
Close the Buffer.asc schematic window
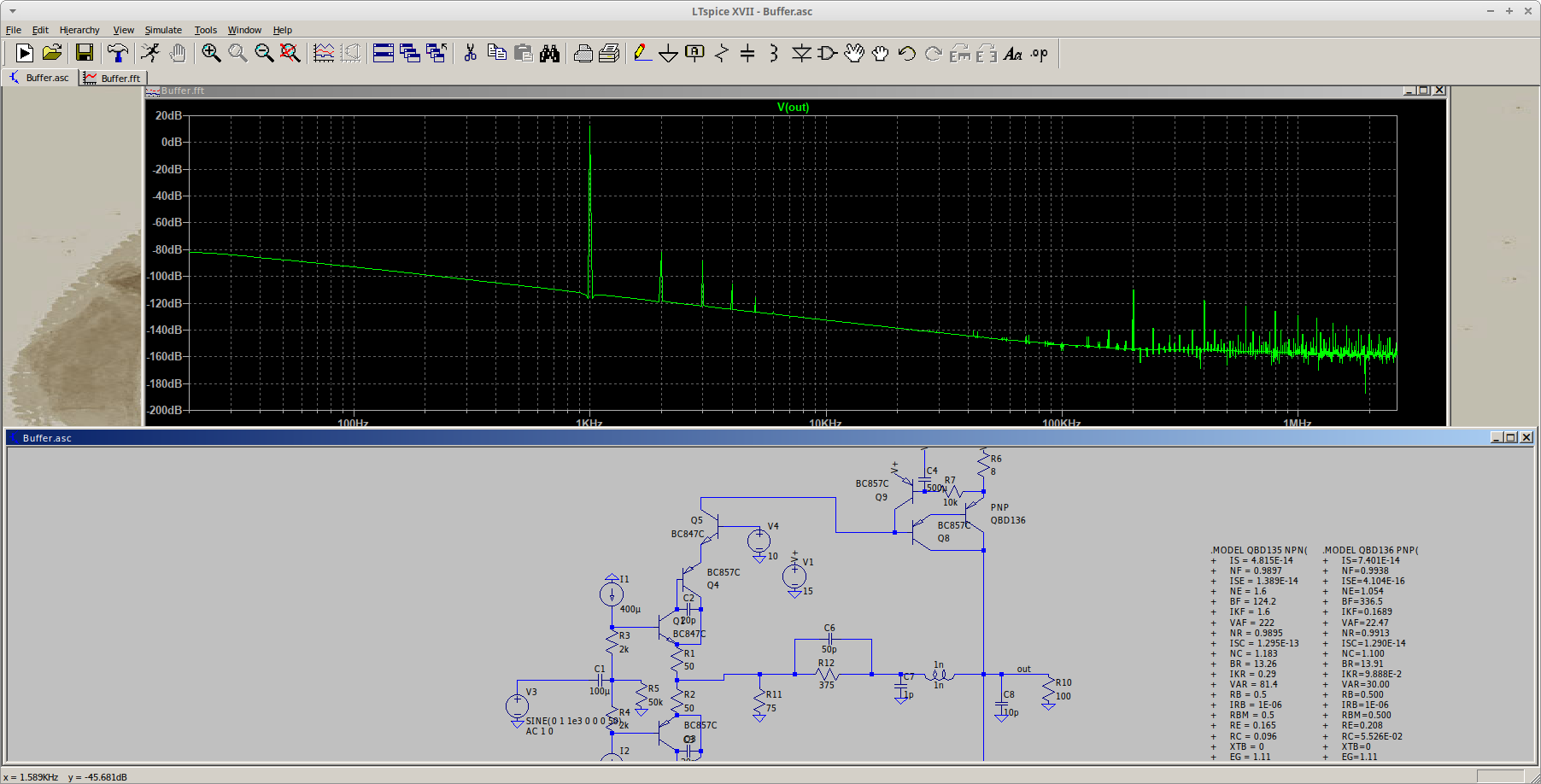pyautogui.click(x=1526, y=437)
